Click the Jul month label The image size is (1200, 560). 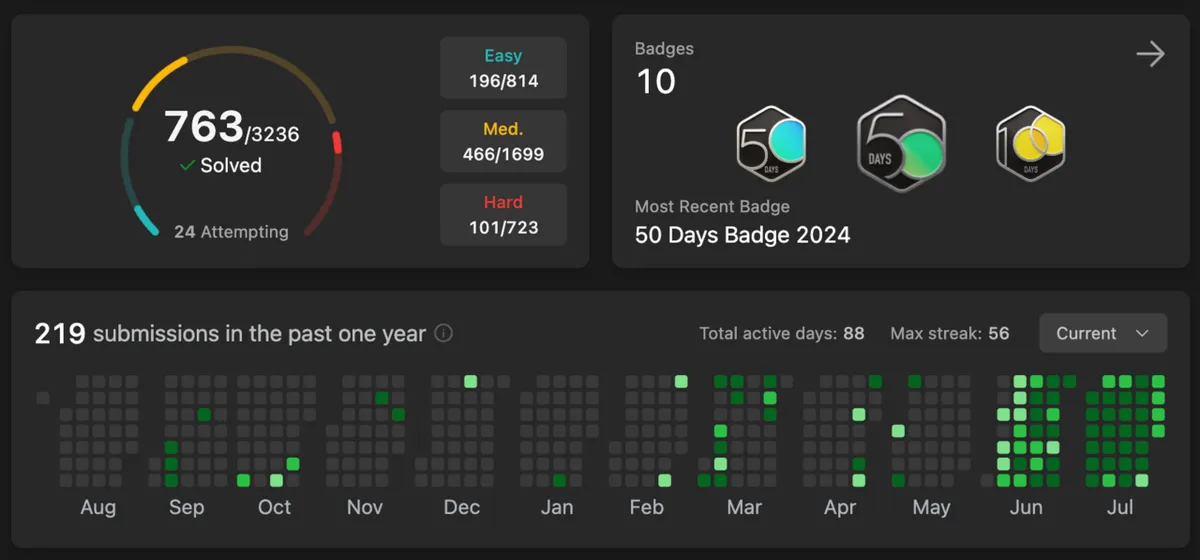pos(1120,507)
